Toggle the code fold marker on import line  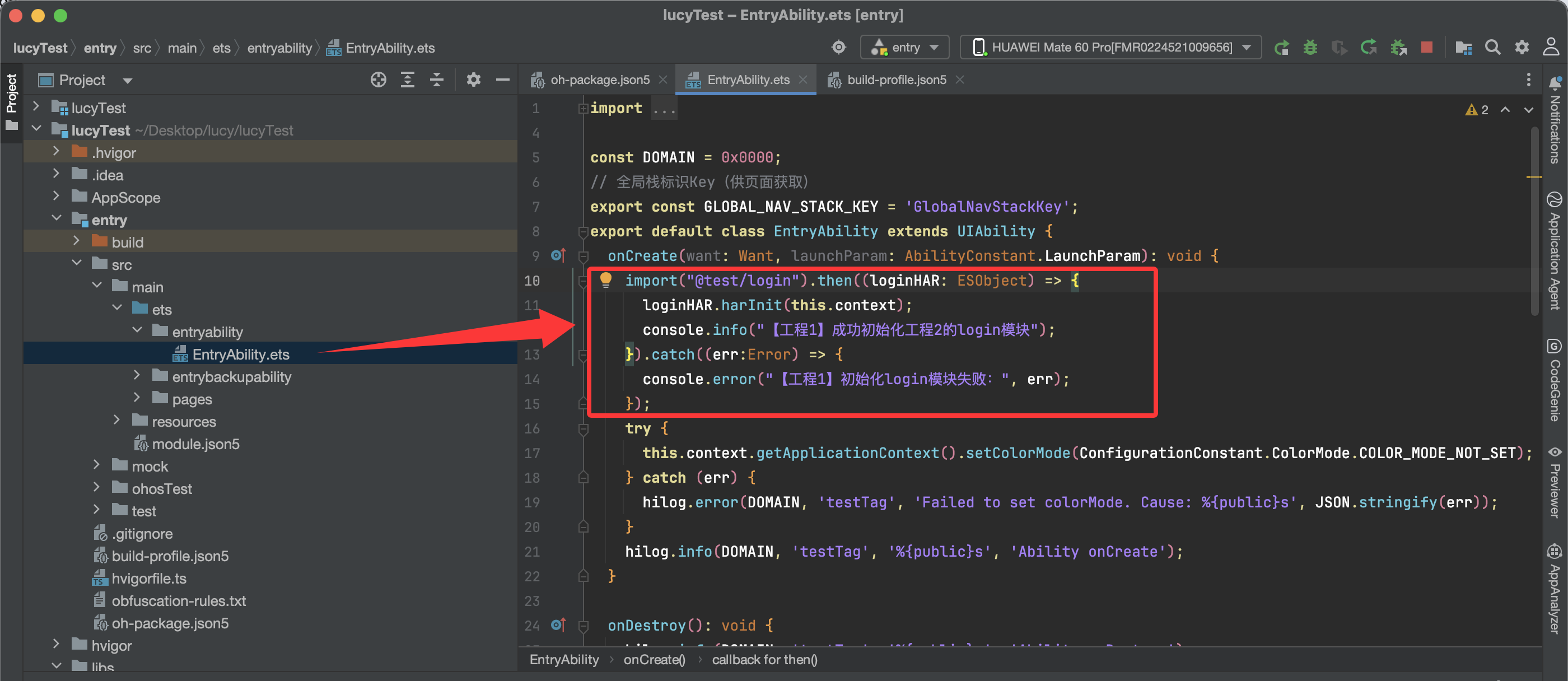click(x=582, y=108)
